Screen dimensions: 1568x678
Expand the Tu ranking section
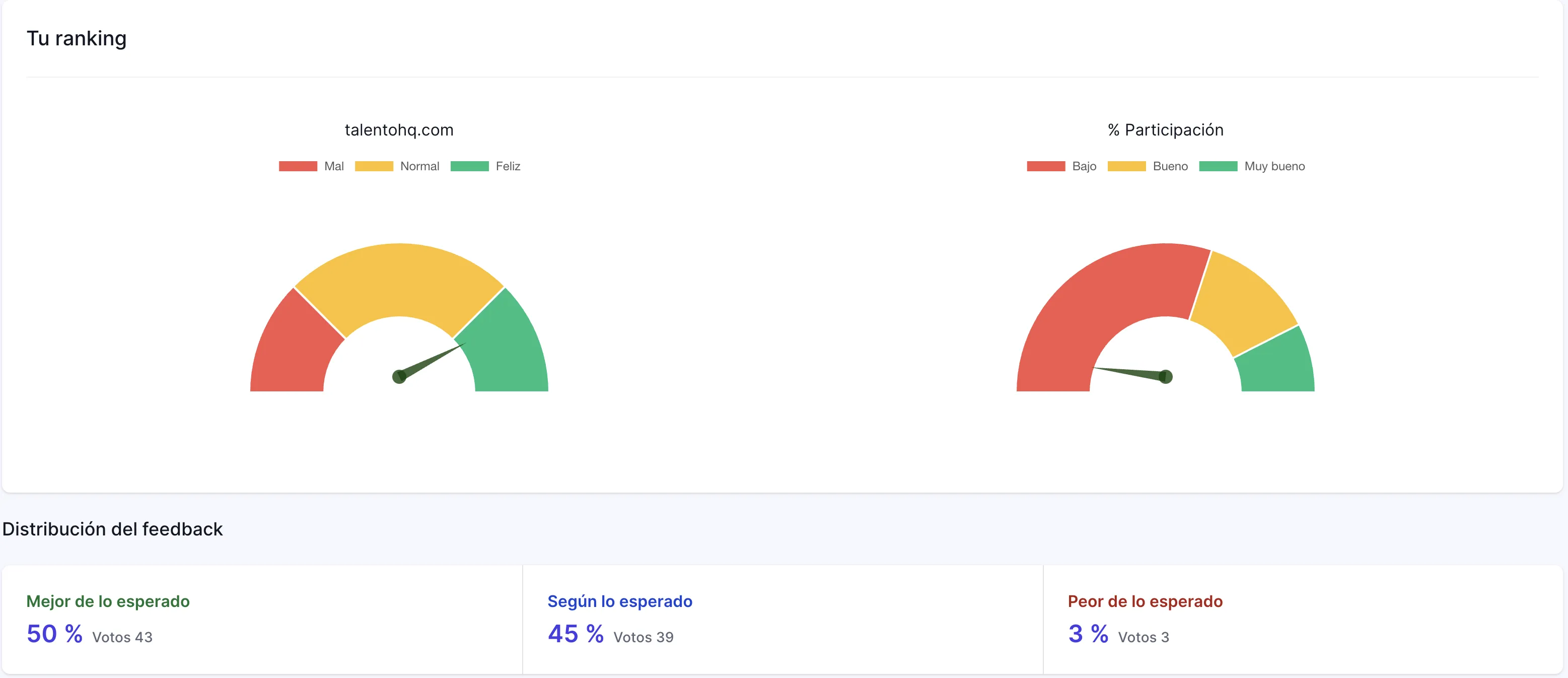(77, 38)
